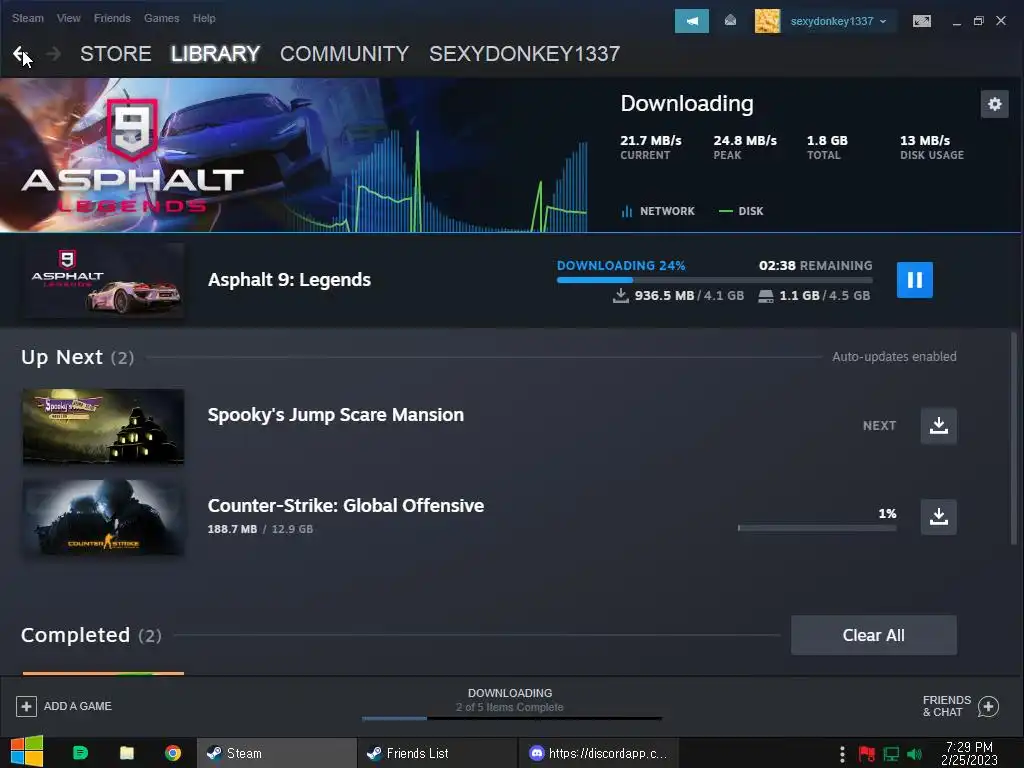Go to the COMMUNITY tab
This screenshot has height=768, width=1024.
(344, 54)
